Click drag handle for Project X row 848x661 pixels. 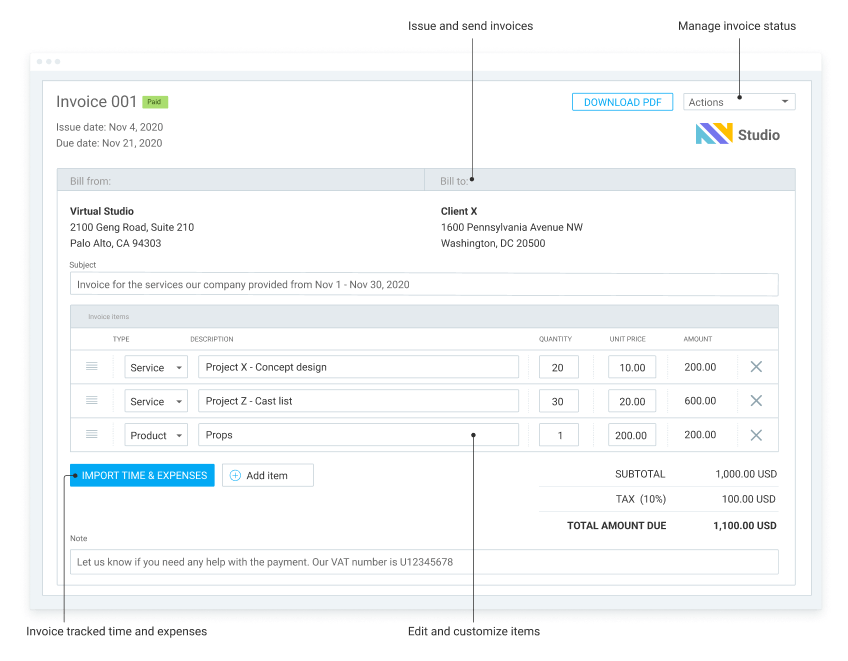pos(92,367)
